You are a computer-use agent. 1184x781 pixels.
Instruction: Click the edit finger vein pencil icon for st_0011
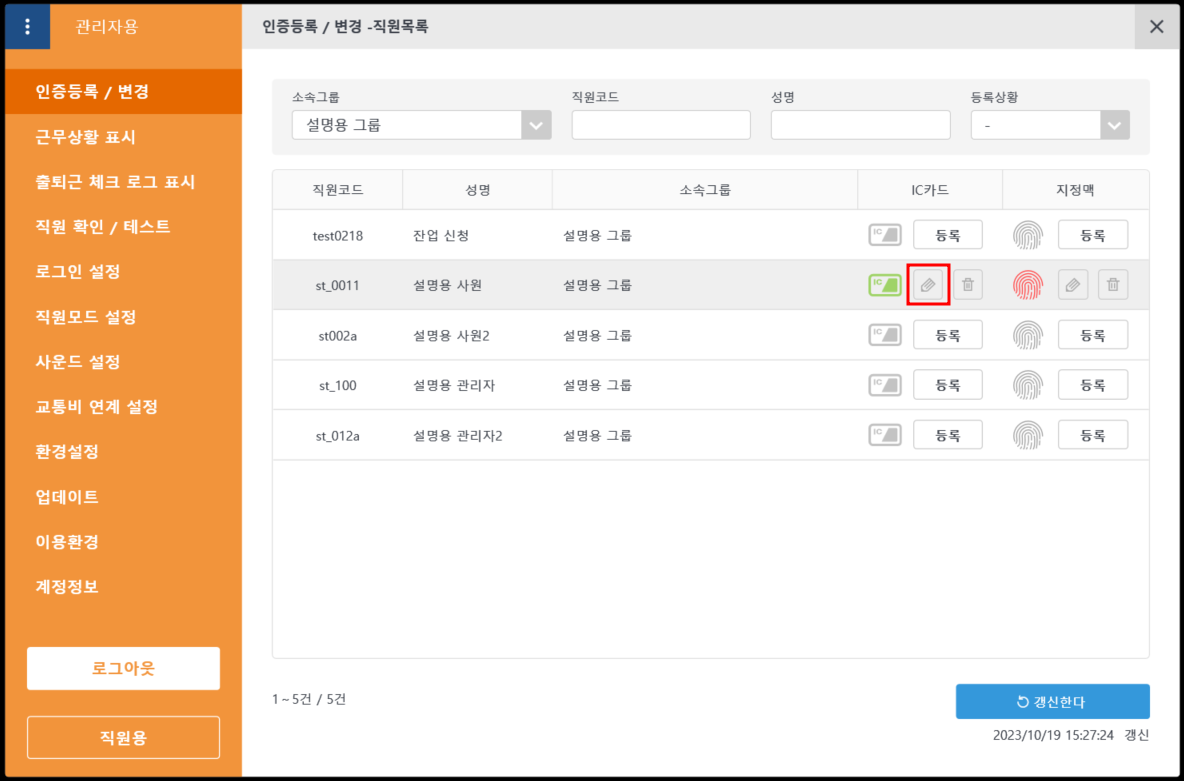pyautogui.click(x=1072, y=285)
